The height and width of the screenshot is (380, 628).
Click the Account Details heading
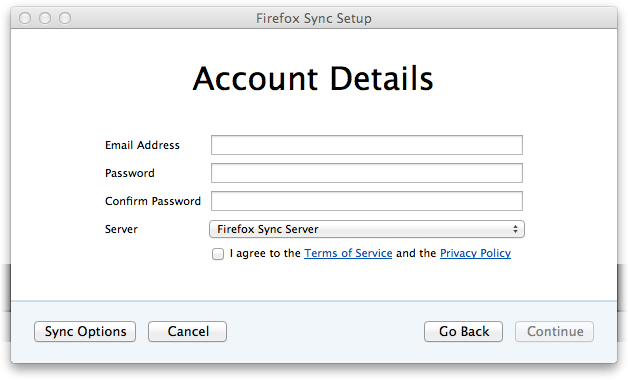(313, 78)
